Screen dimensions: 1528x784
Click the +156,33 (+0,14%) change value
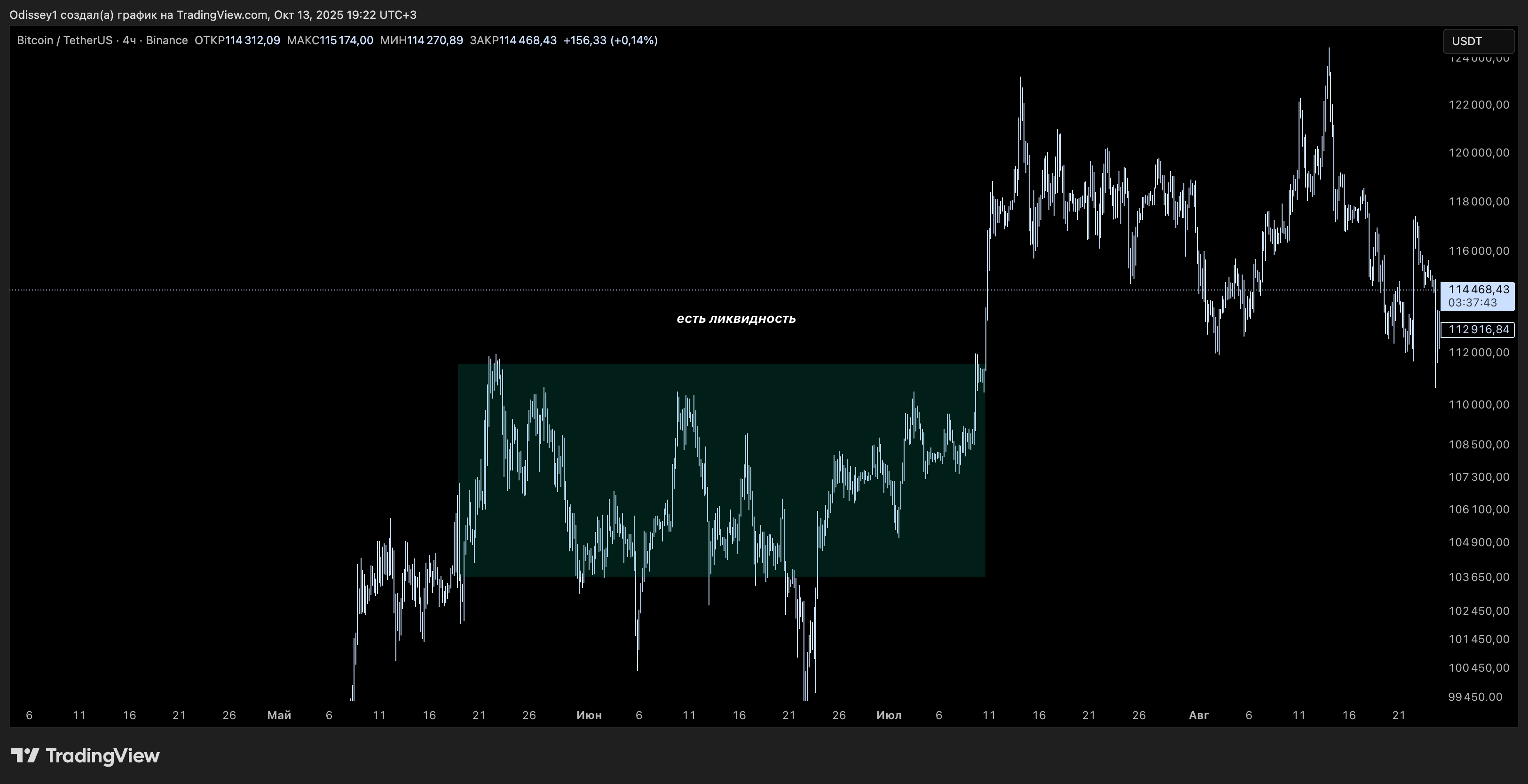(x=610, y=40)
